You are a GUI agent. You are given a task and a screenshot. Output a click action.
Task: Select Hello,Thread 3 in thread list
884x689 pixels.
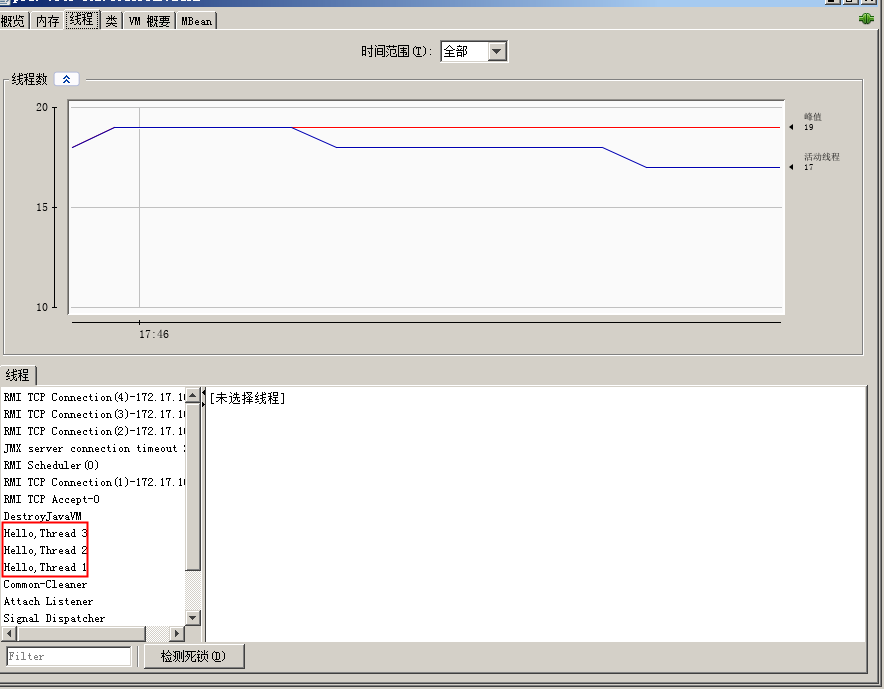coord(93,533)
